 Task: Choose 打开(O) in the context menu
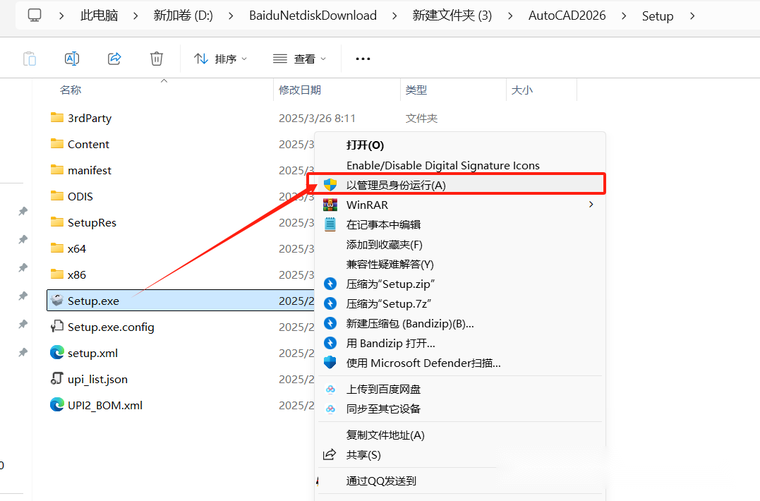click(365, 145)
